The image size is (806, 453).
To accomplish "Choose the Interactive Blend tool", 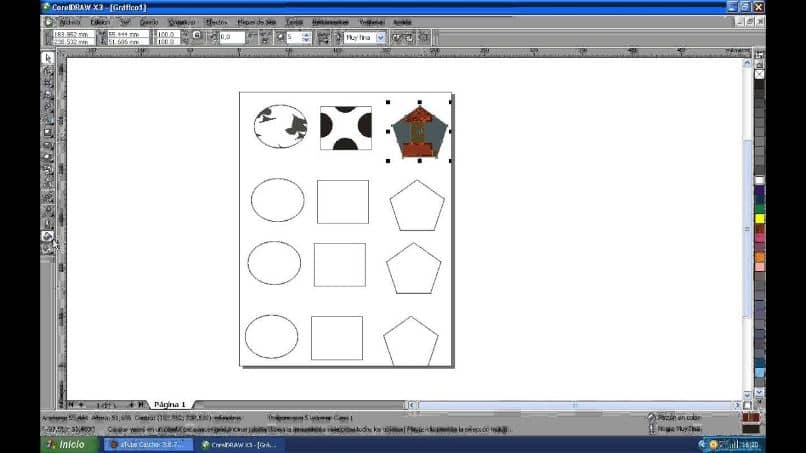I will click(48, 197).
